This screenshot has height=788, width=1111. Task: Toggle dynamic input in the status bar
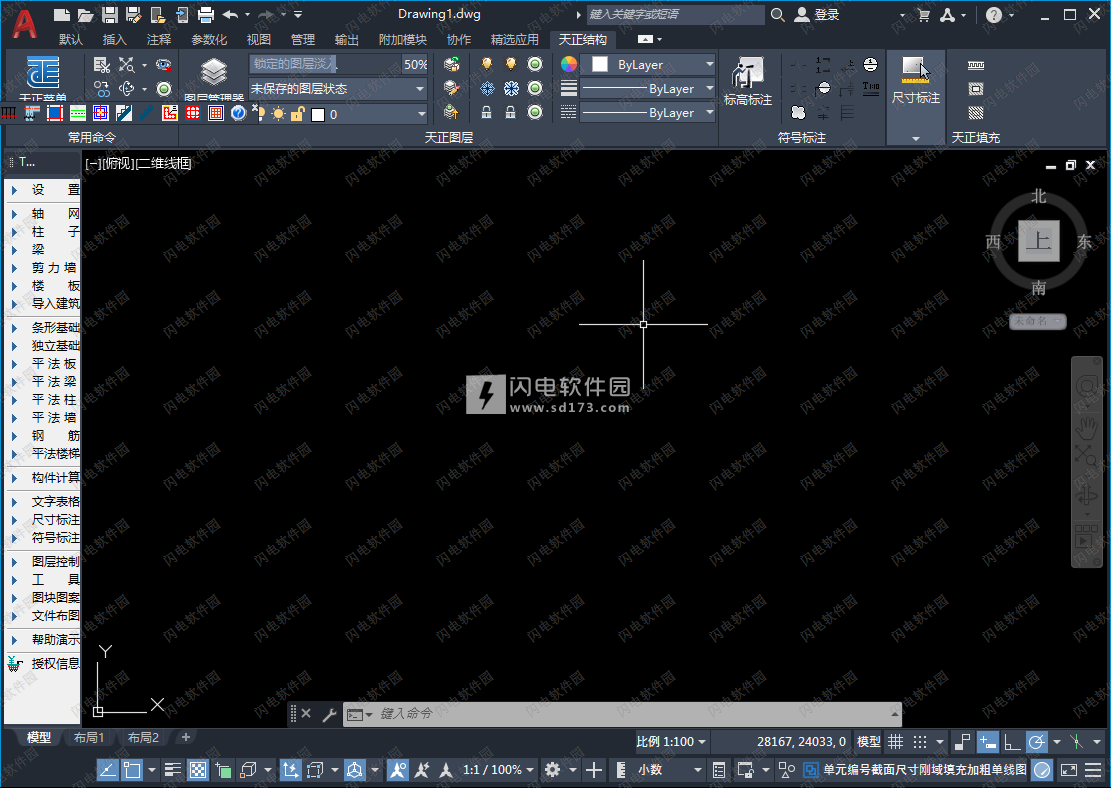click(x=987, y=742)
